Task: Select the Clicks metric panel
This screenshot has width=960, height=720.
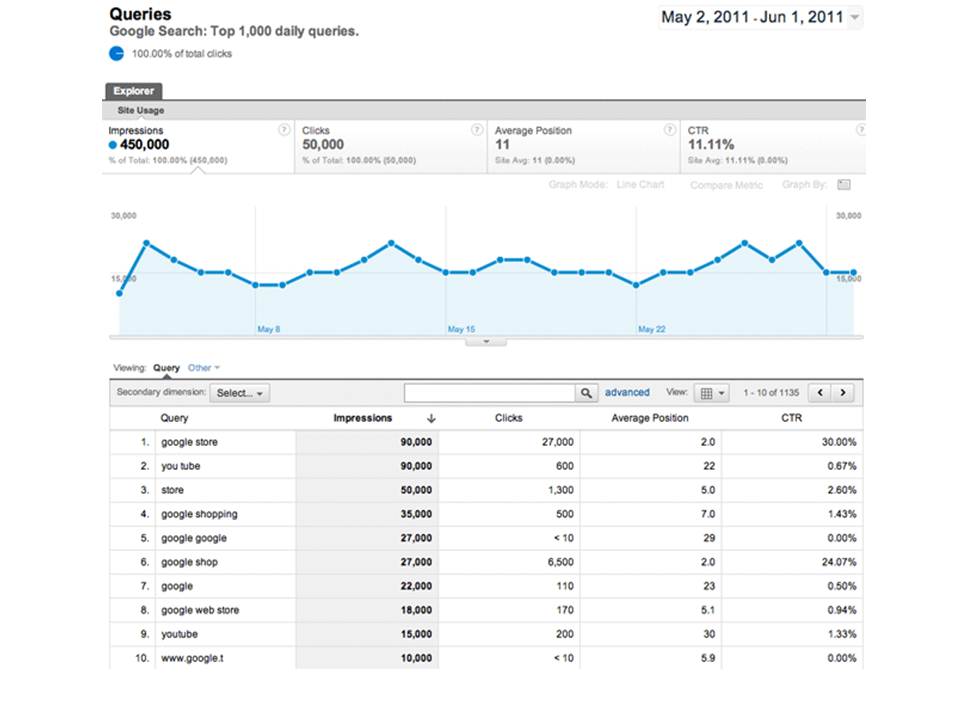Action: click(x=390, y=146)
